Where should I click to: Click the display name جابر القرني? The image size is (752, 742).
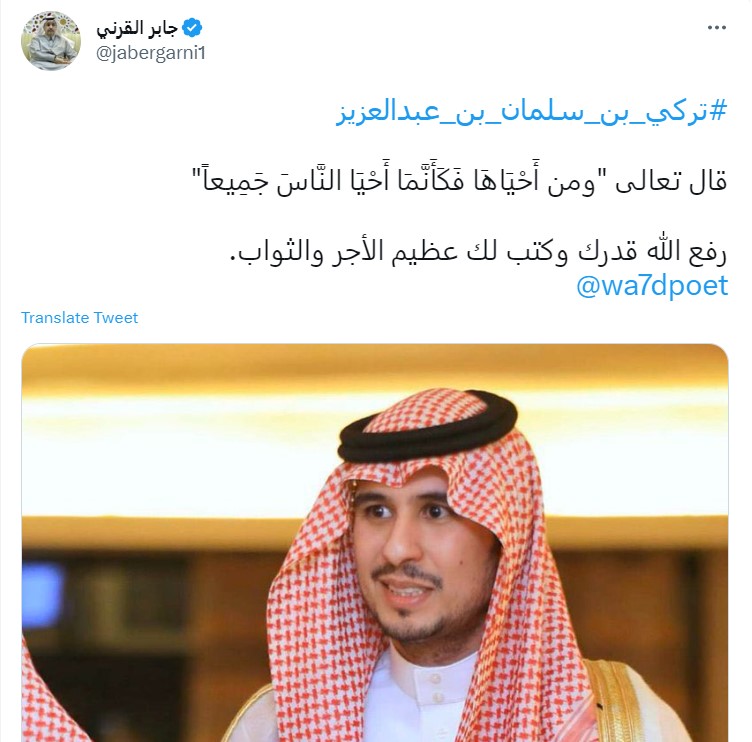(x=137, y=28)
